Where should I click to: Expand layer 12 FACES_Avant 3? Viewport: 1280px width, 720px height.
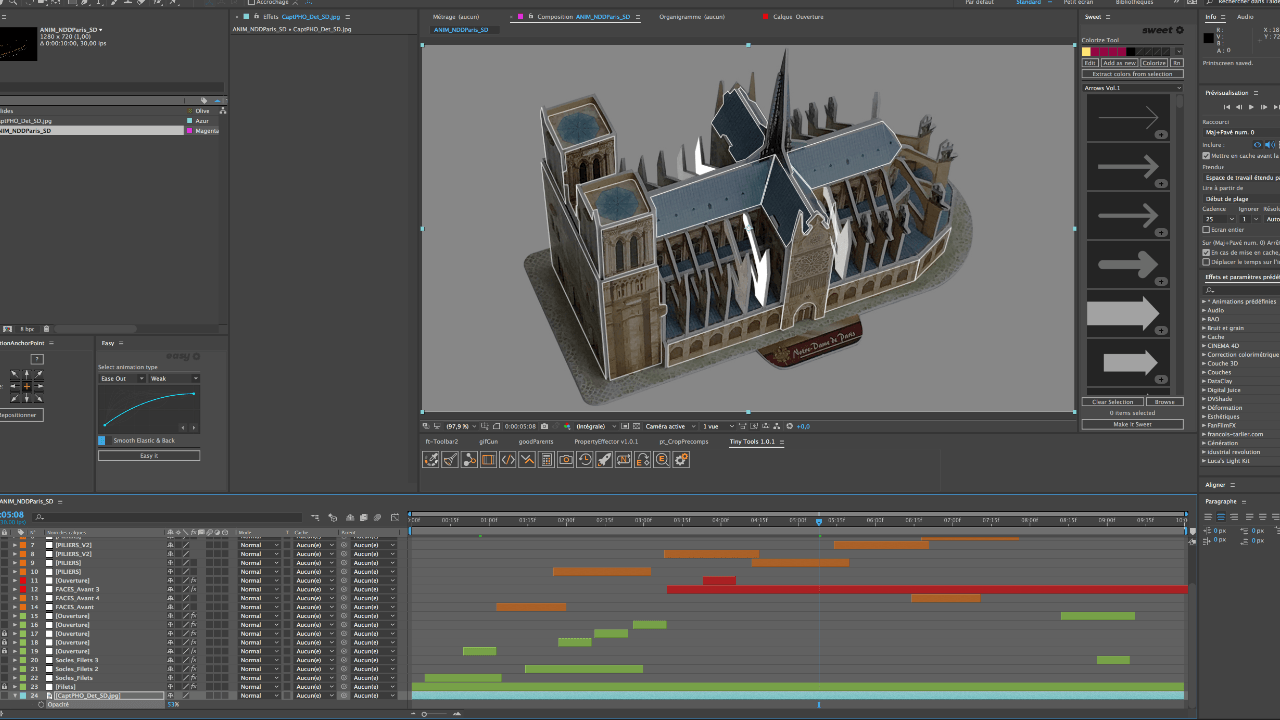point(15,590)
